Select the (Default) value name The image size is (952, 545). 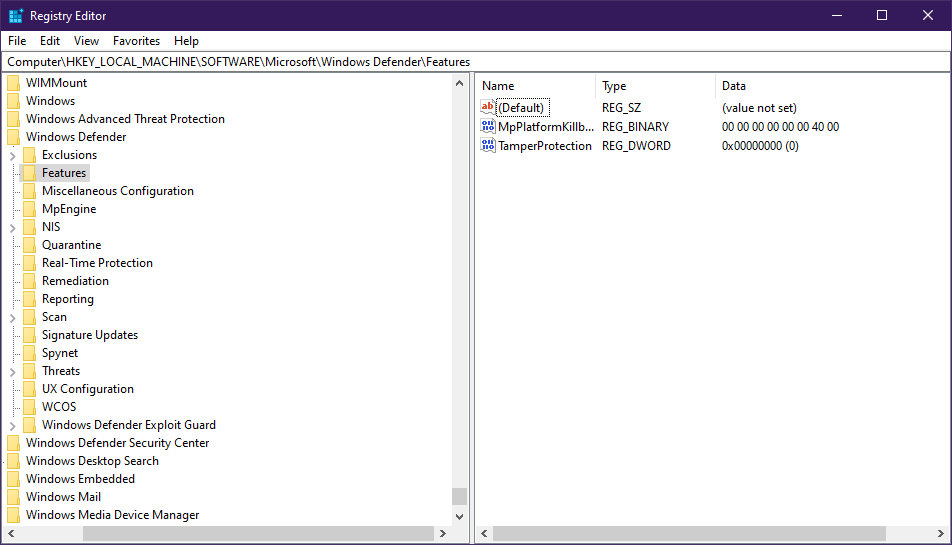coord(521,108)
